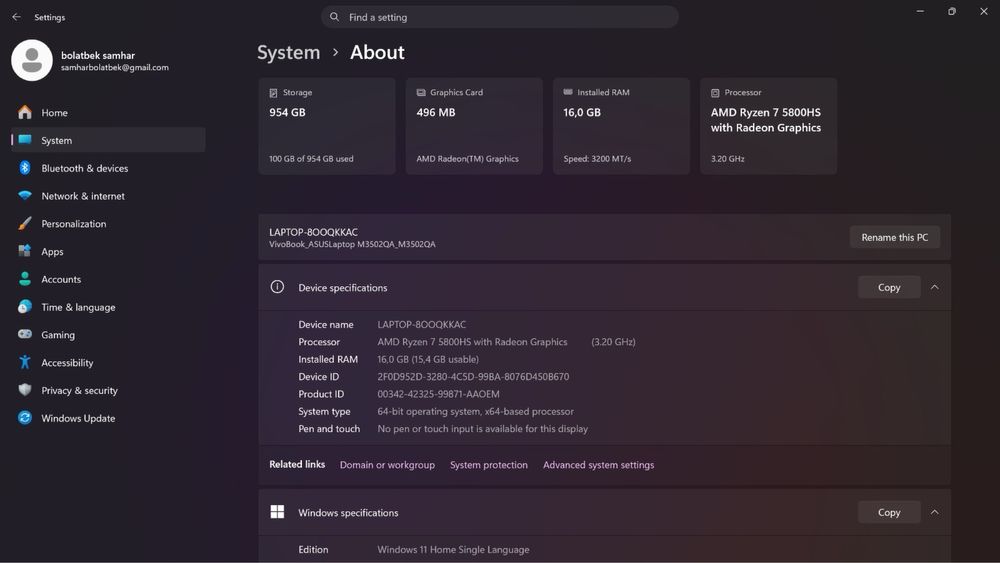Click the back arrow icon in Settings
Screen dimensions: 1000x563
16,17
